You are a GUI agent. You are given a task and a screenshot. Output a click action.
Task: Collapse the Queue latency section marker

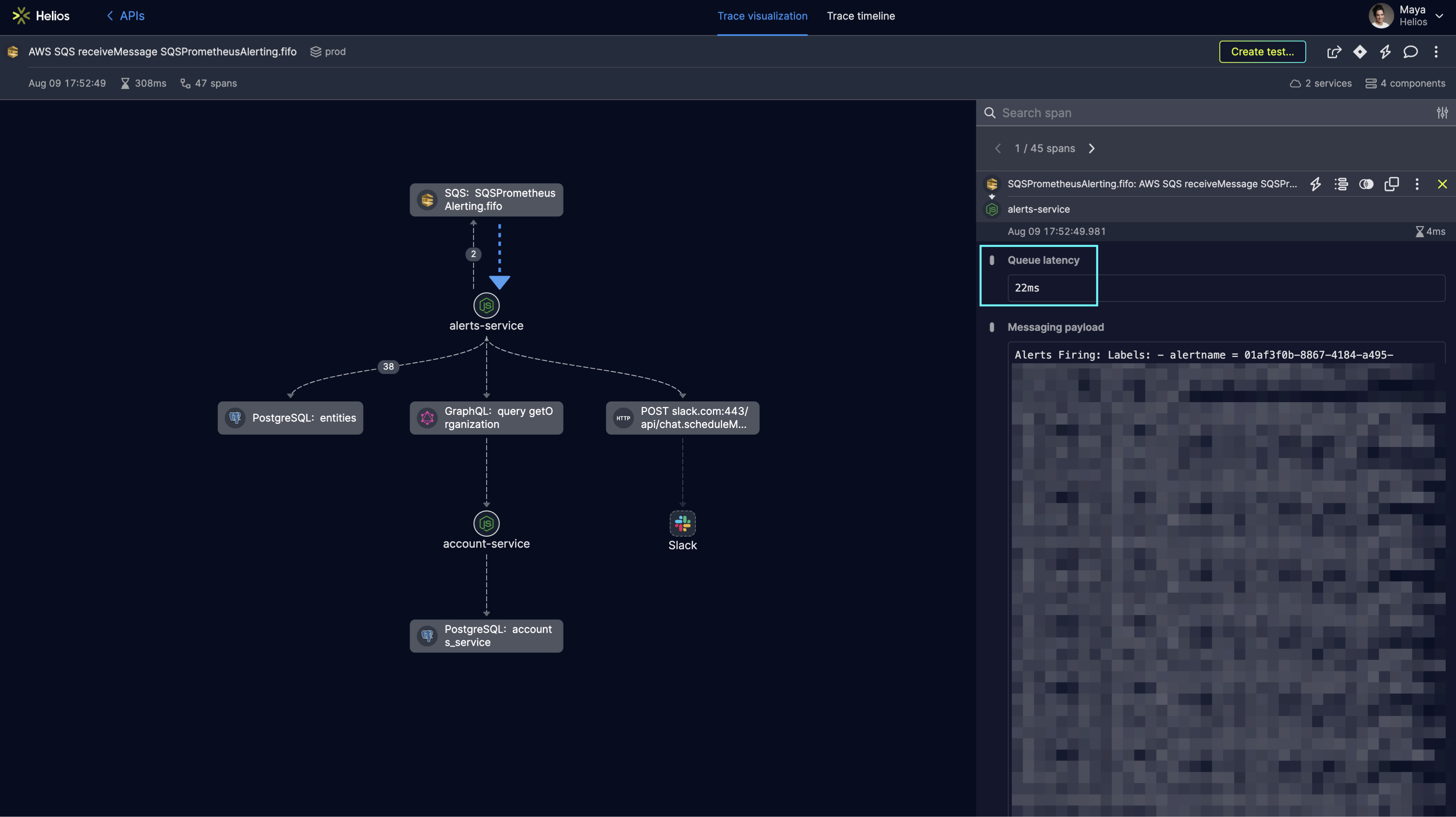[x=992, y=261]
